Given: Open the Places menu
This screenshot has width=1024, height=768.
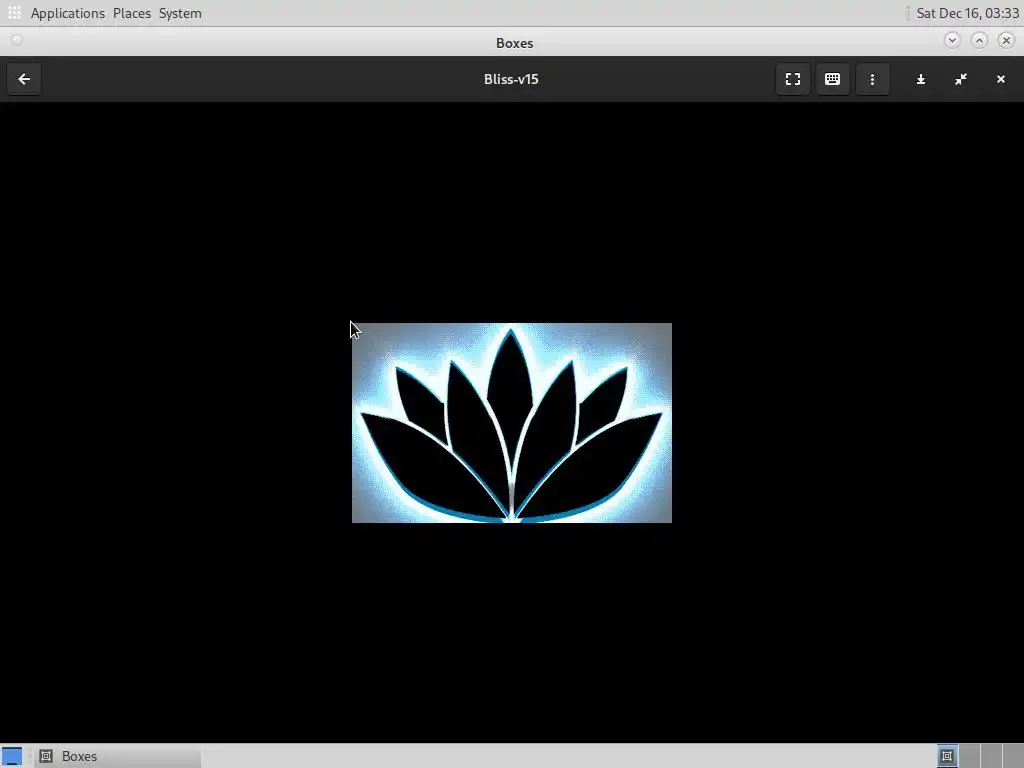Looking at the screenshot, I should click(132, 13).
